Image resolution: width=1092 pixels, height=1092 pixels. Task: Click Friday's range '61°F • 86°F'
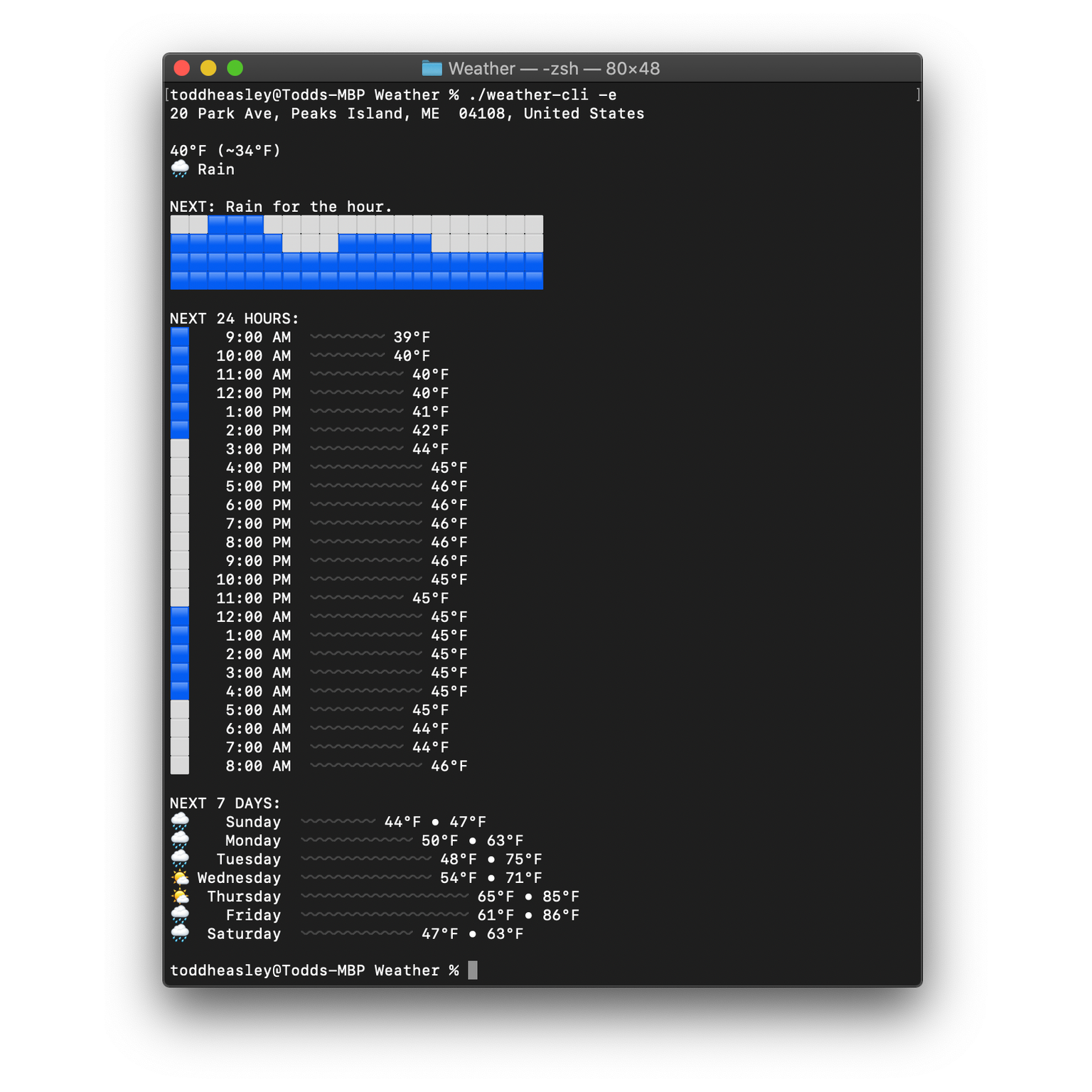coord(528,915)
